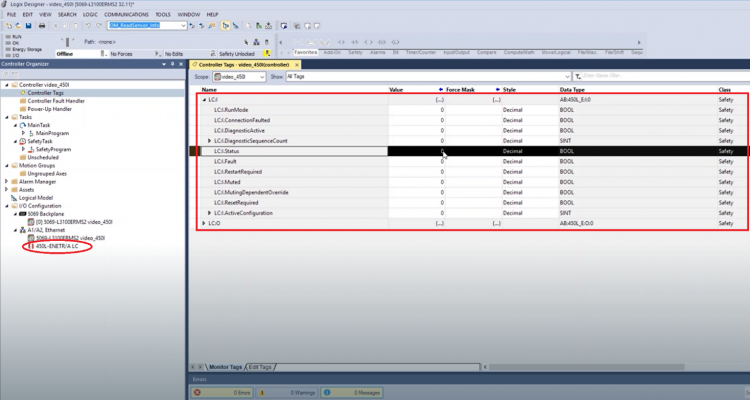Click the Find Previous icon beside routine combo
The width and height of the screenshot is (750, 400).
click(x=192, y=25)
